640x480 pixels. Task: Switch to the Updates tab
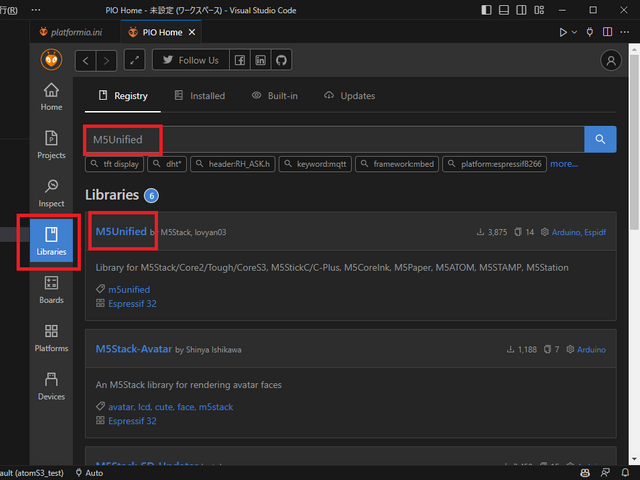tap(350, 96)
